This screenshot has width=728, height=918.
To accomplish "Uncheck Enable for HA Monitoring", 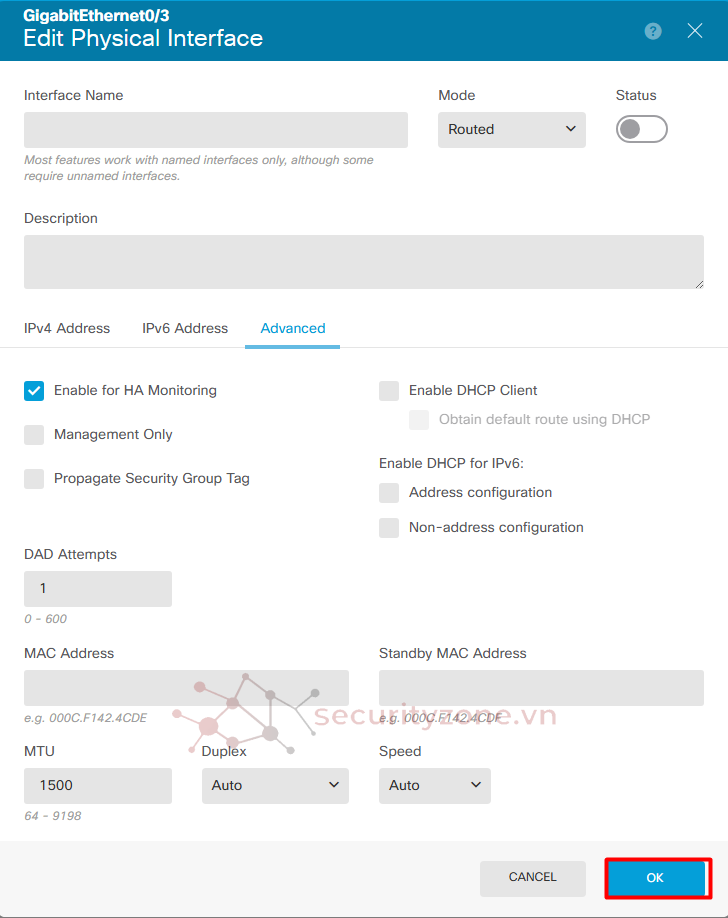I will pos(34,391).
